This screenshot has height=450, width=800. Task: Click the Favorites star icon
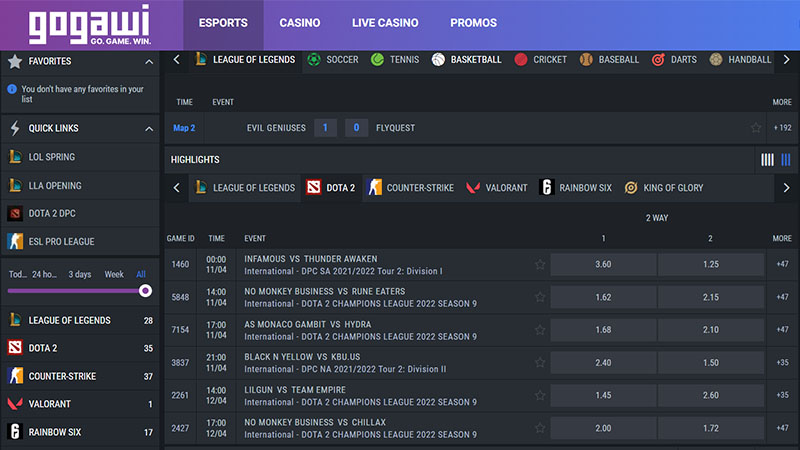pyautogui.click(x=15, y=61)
